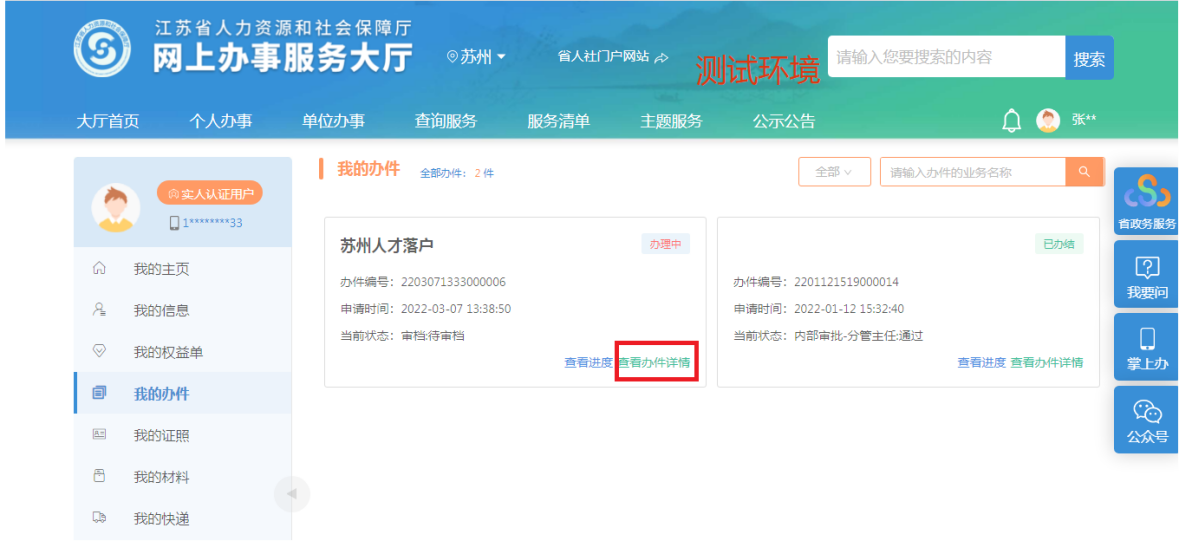Collapse sidebar with left arrow button

(292, 494)
